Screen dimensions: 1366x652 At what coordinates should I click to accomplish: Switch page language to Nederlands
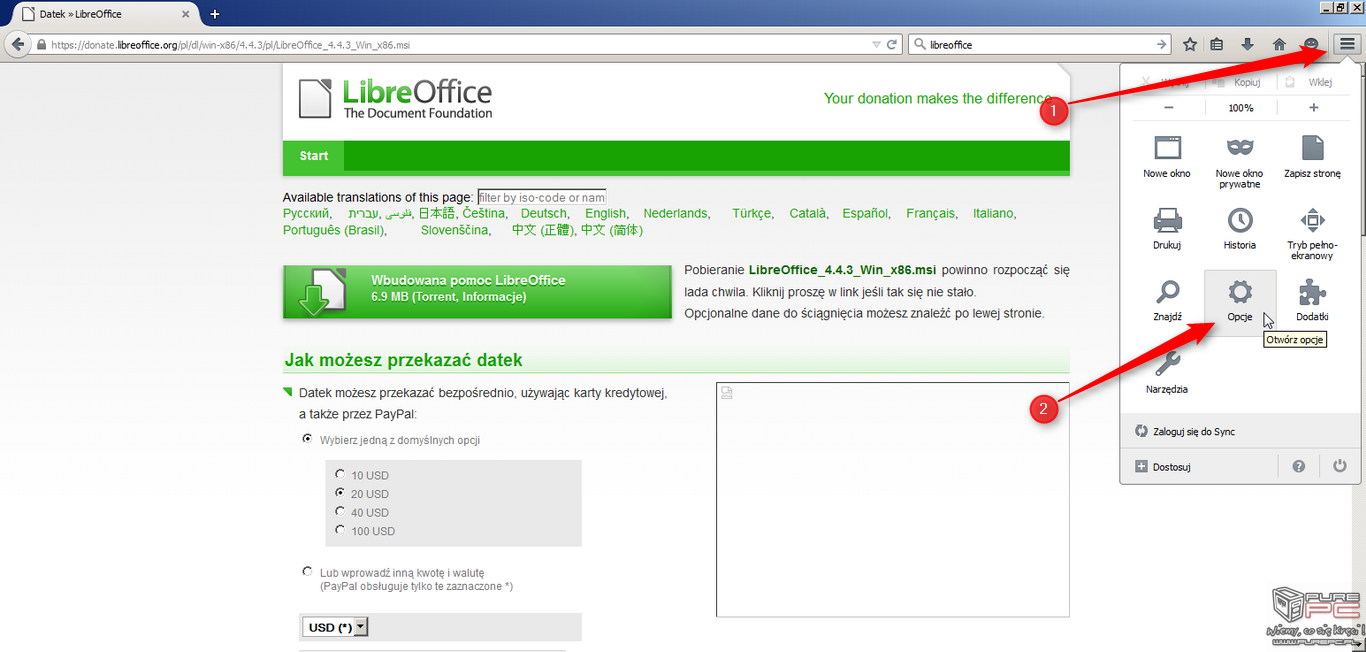pyautogui.click(x=675, y=214)
